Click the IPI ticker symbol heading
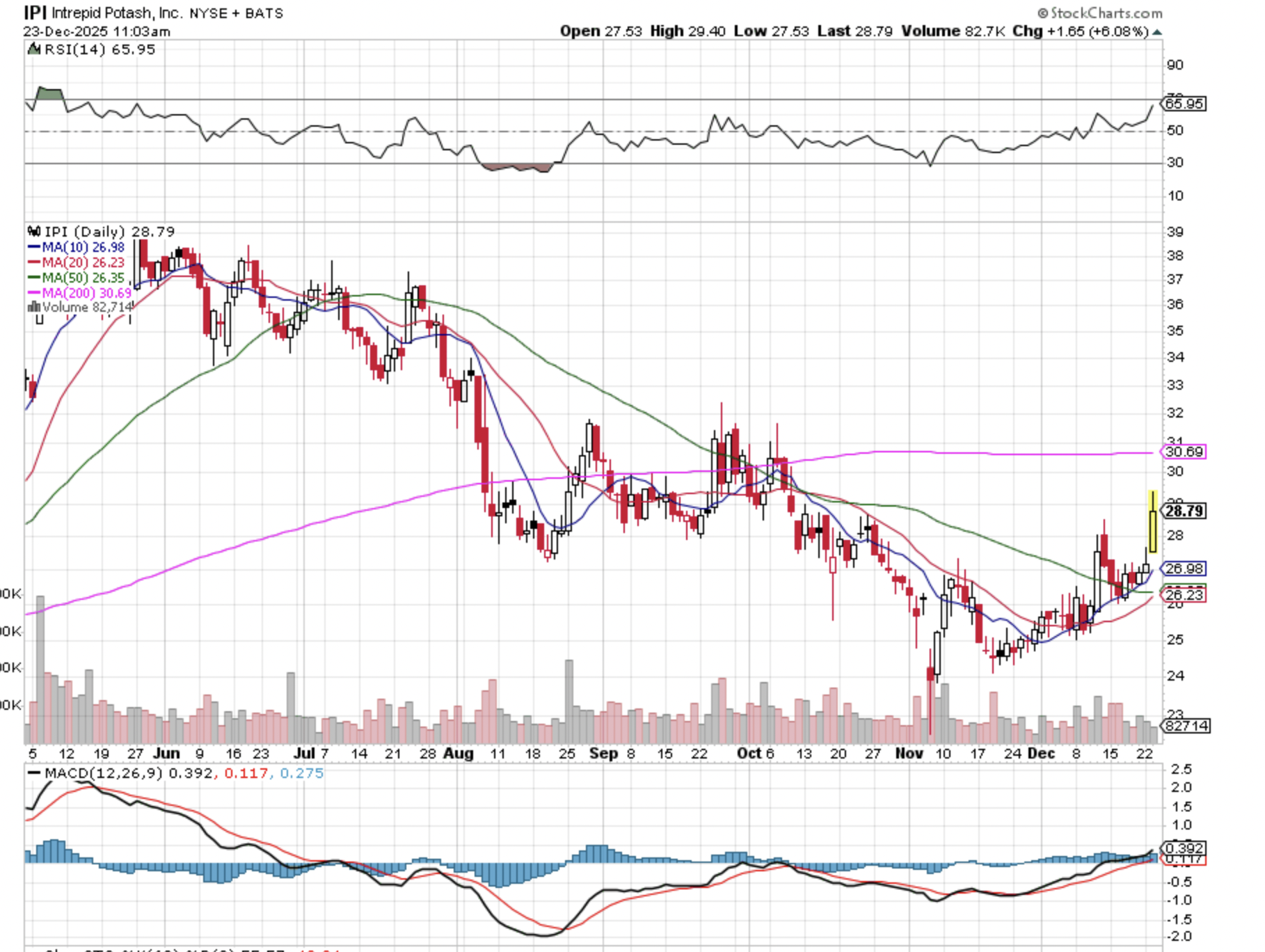Viewport: 1265px width, 952px height. 35,13
